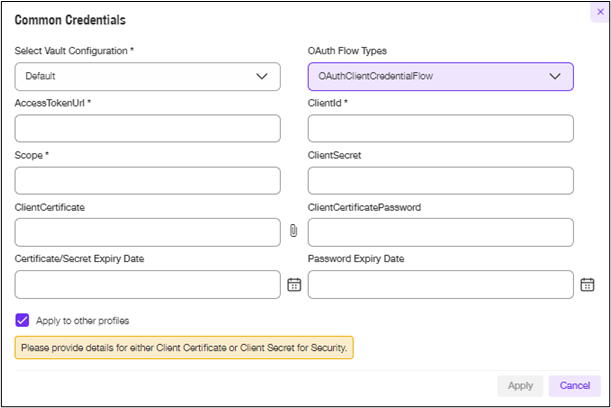Uncheck the Apply to other profiles checkbox
The height and width of the screenshot is (408, 611).
(22, 320)
